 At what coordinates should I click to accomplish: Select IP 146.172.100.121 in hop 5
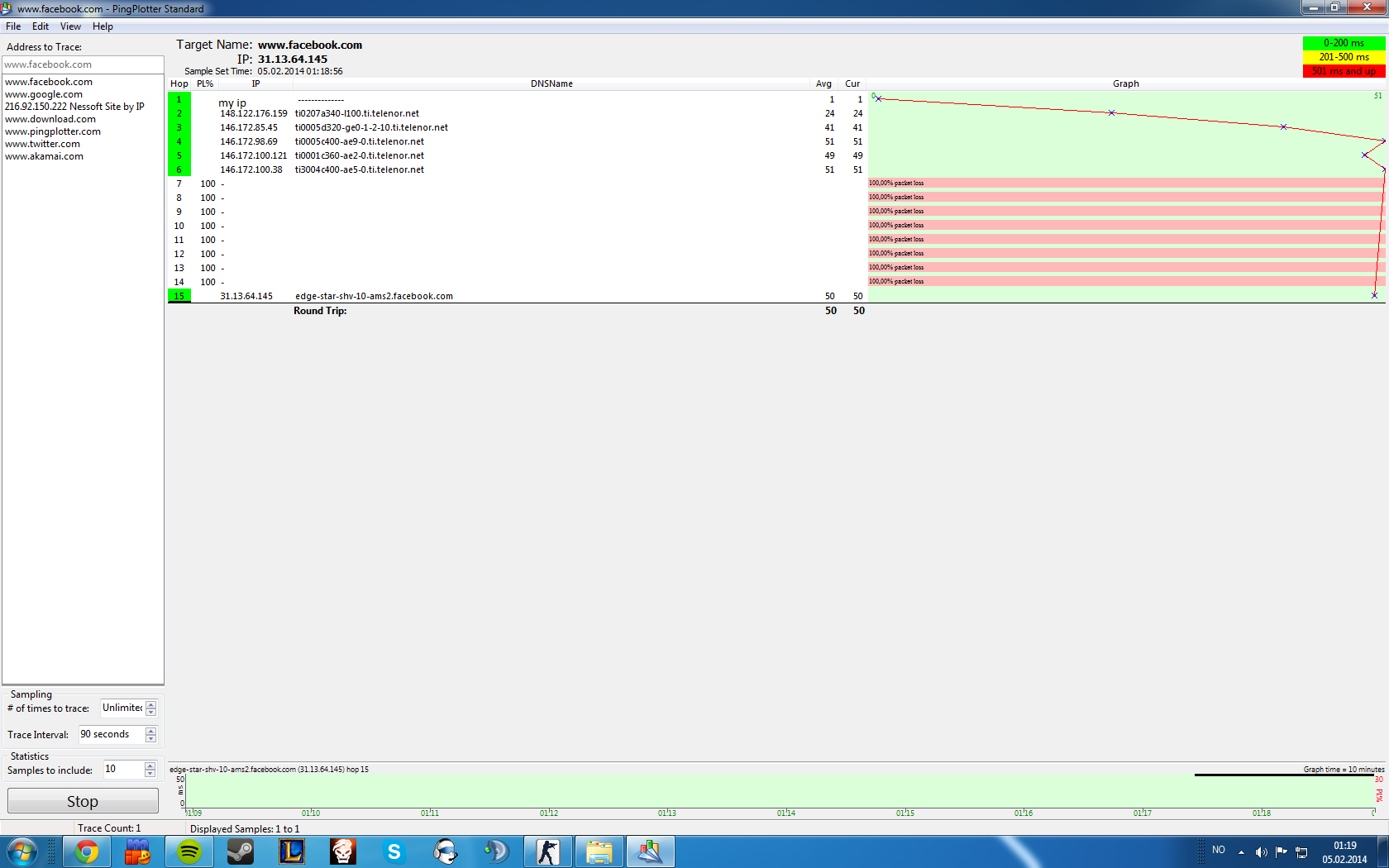[254, 156]
